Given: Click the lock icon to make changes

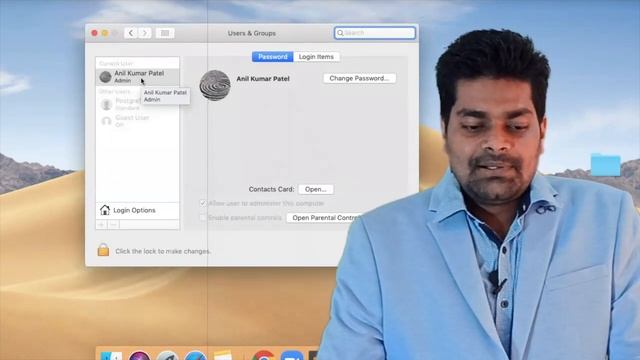Looking at the screenshot, I should [103, 250].
